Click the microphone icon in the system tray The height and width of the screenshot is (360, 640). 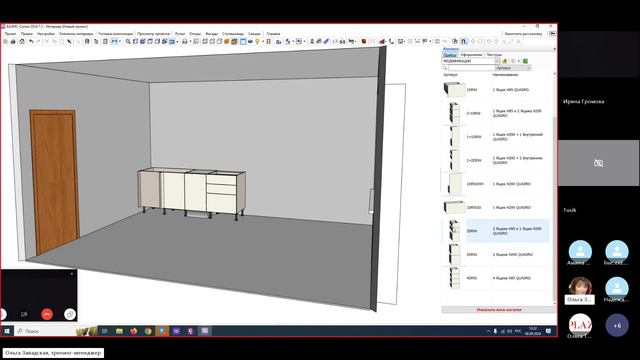pyautogui.click(x=495, y=331)
